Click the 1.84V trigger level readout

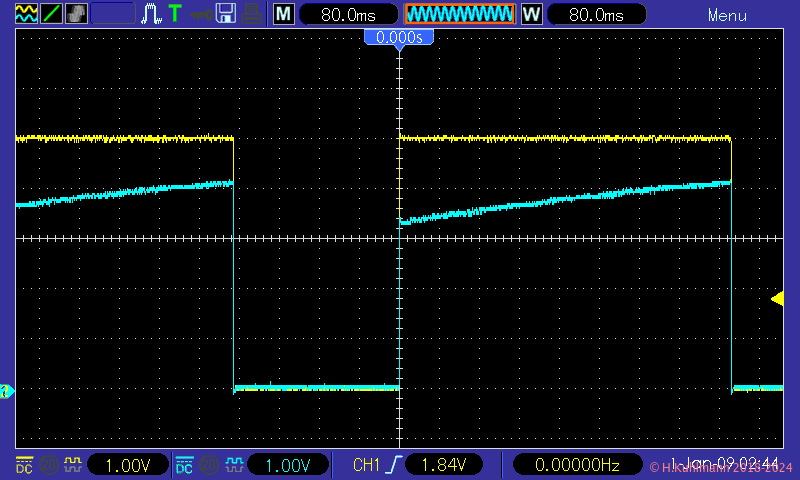pyautogui.click(x=445, y=465)
